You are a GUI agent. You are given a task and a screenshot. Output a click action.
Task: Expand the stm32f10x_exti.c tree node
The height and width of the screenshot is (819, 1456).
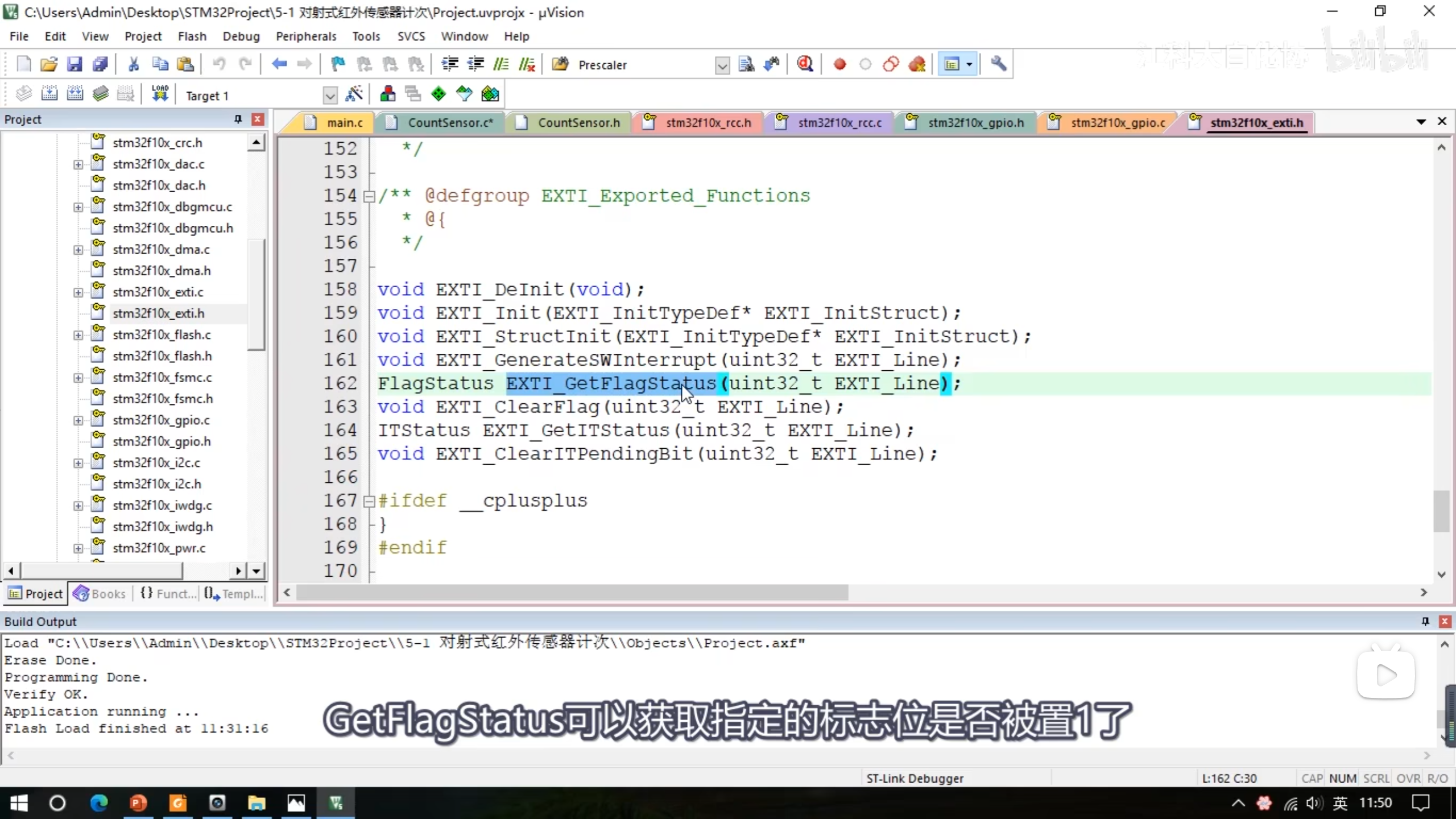[78, 292]
